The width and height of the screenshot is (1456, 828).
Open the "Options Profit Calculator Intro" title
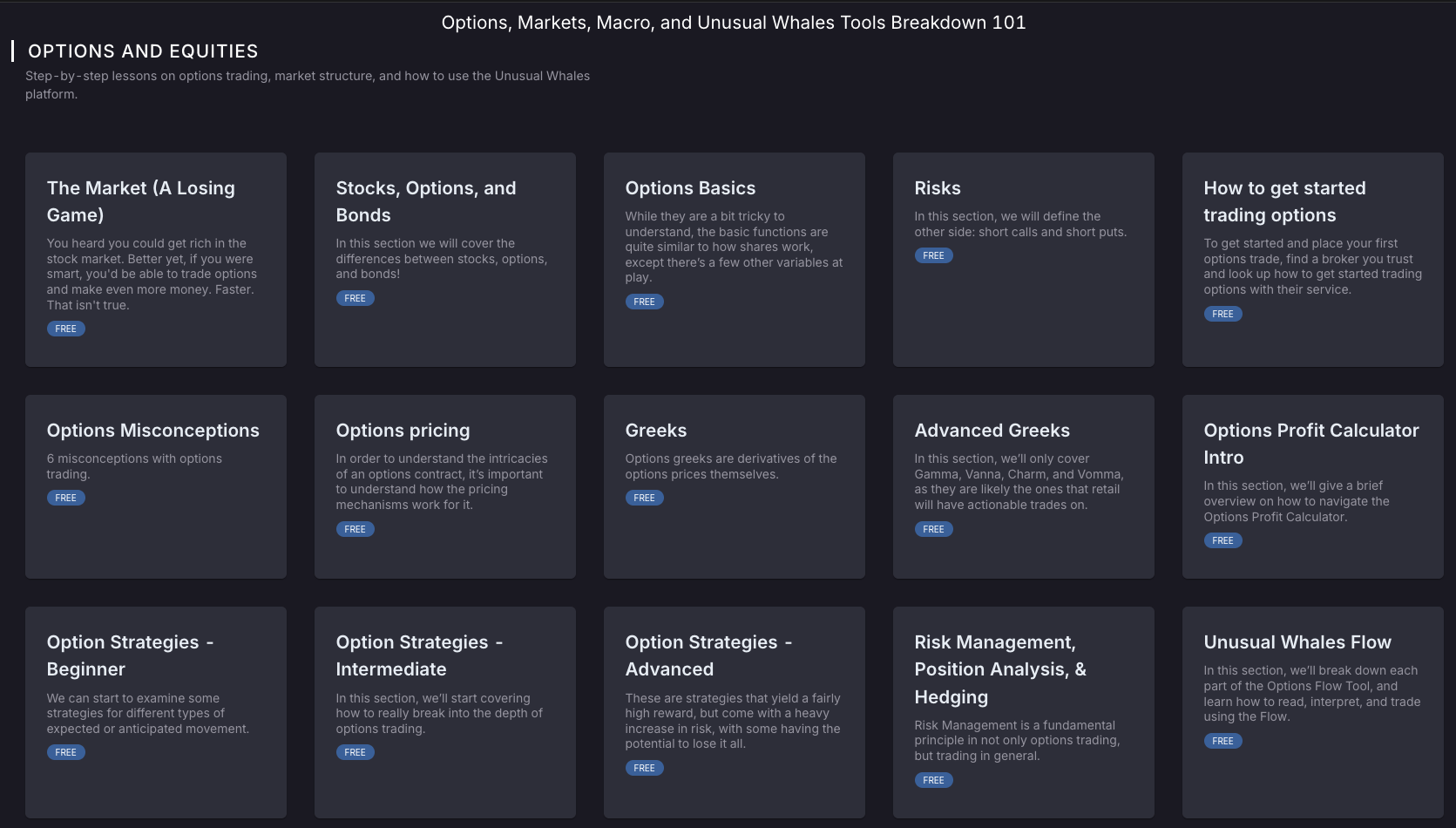1311,444
